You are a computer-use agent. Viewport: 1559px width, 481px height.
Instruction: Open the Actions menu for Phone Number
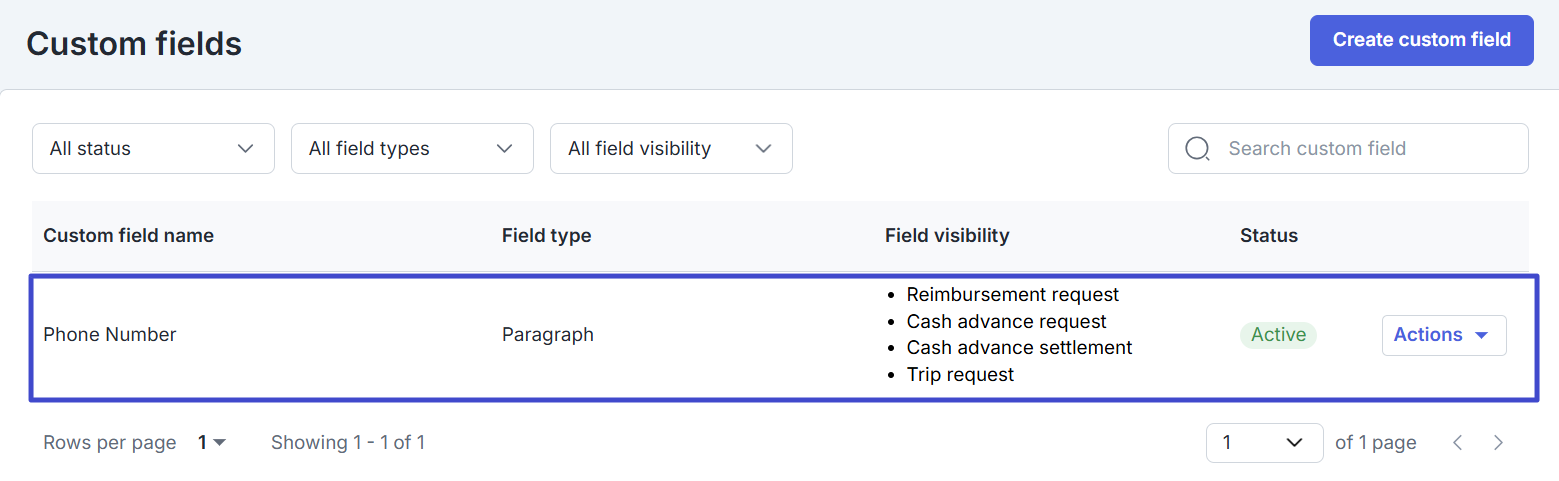tap(1443, 335)
